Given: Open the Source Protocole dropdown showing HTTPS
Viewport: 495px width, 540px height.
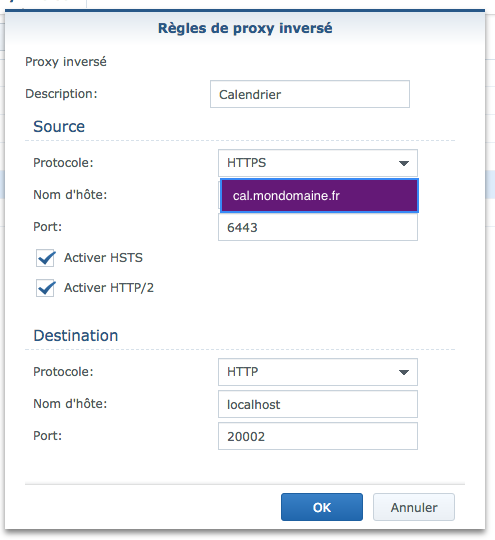Looking at the screenshot, I should click(x=318, y=163).
